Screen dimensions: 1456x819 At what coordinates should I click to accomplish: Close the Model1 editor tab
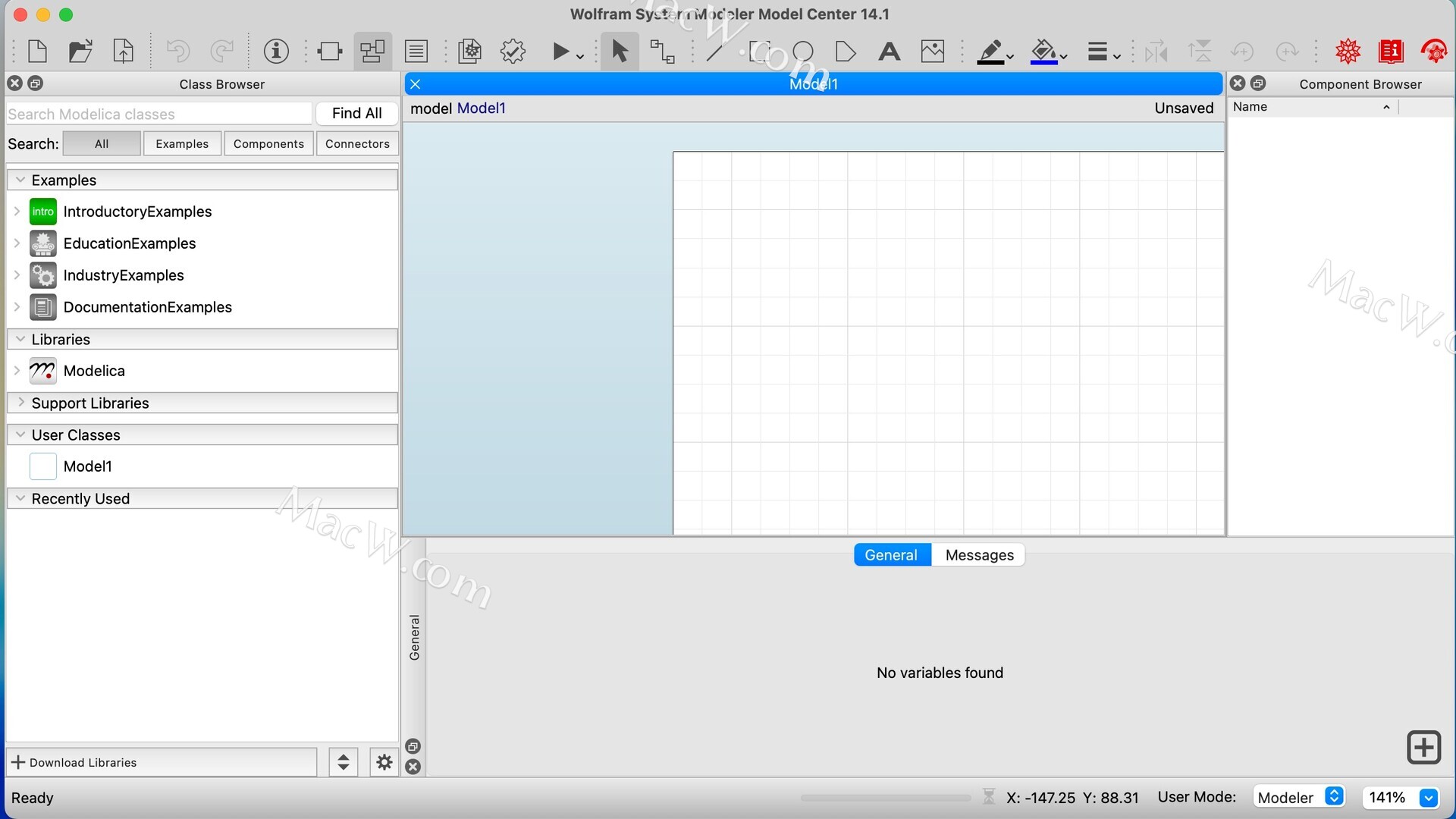pos(415,84)
